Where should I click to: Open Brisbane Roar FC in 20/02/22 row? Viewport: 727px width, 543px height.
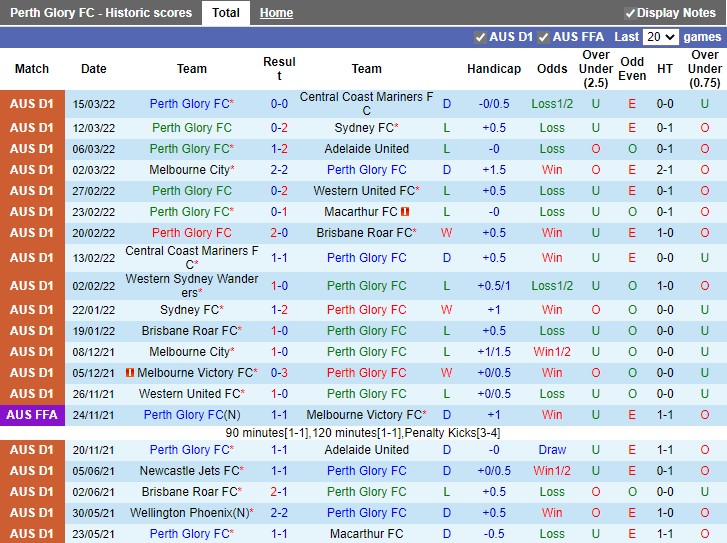pos(363,233)
